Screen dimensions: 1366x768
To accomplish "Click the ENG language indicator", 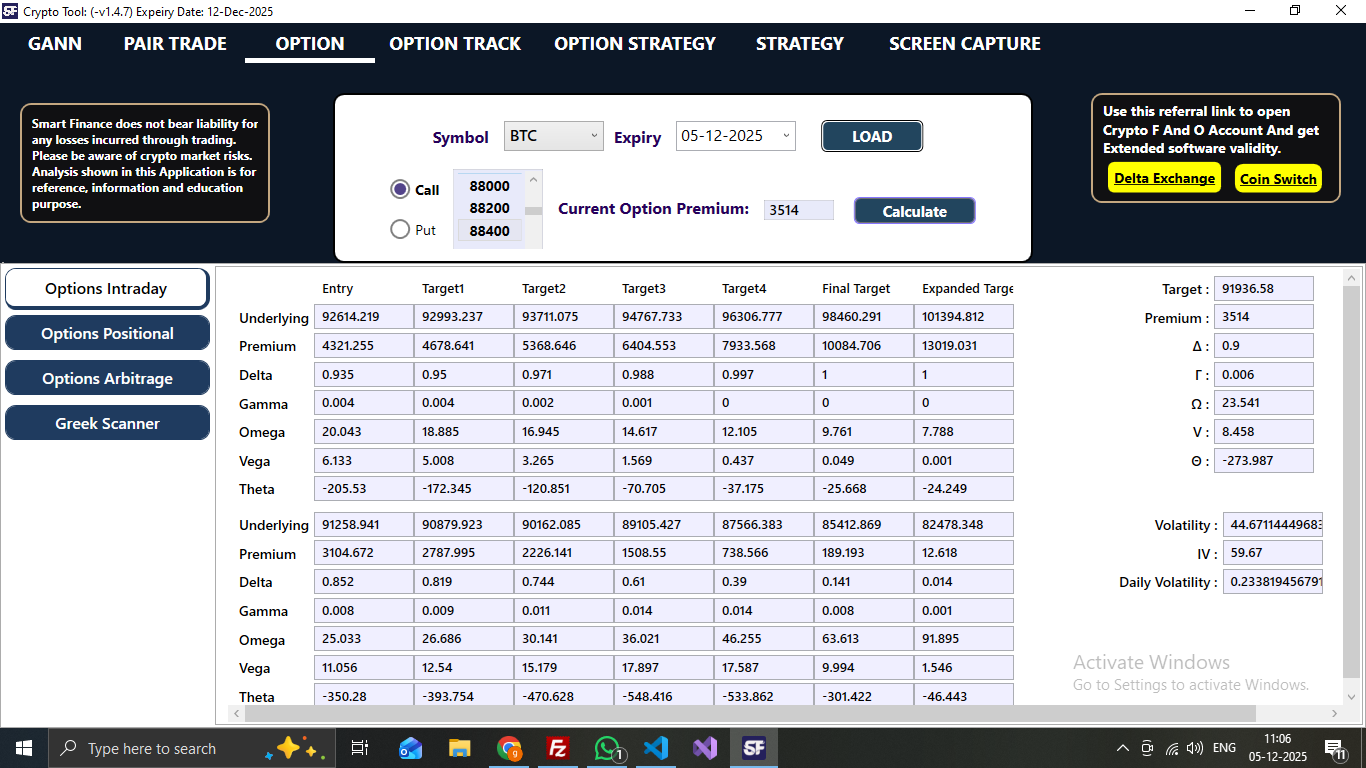I will tap(1223, 747).
